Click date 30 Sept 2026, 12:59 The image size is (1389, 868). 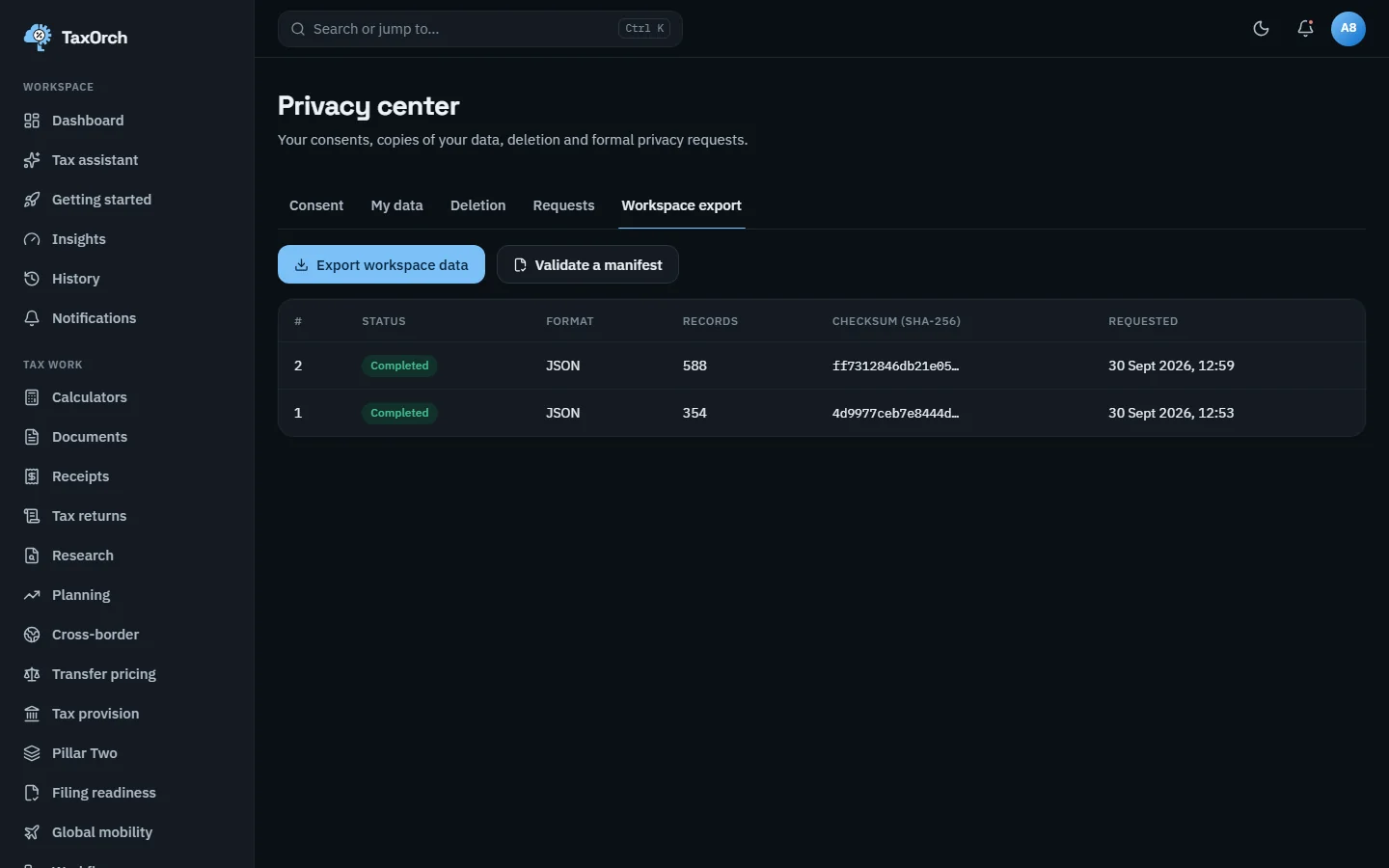1171,366
